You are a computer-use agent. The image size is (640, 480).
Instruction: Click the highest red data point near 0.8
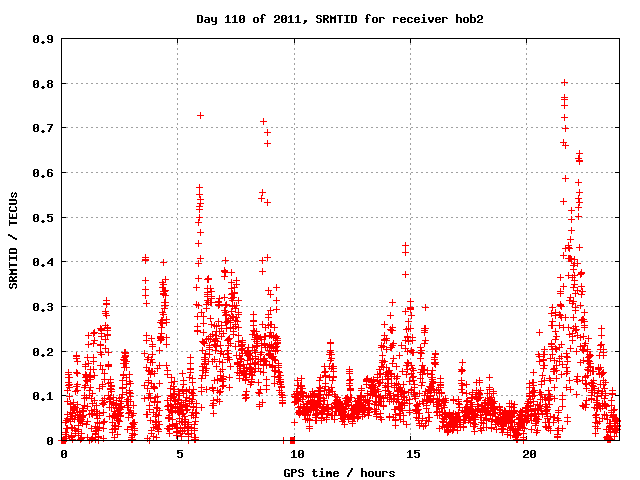pyautogui.click(x=565, y=83)
